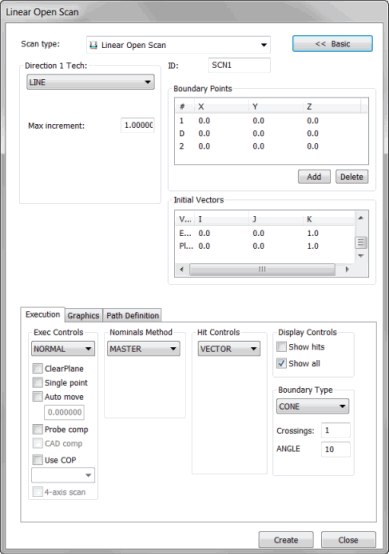389x554 pixels.
Task: Switch to the Execution tab
Action: (43, 314)
